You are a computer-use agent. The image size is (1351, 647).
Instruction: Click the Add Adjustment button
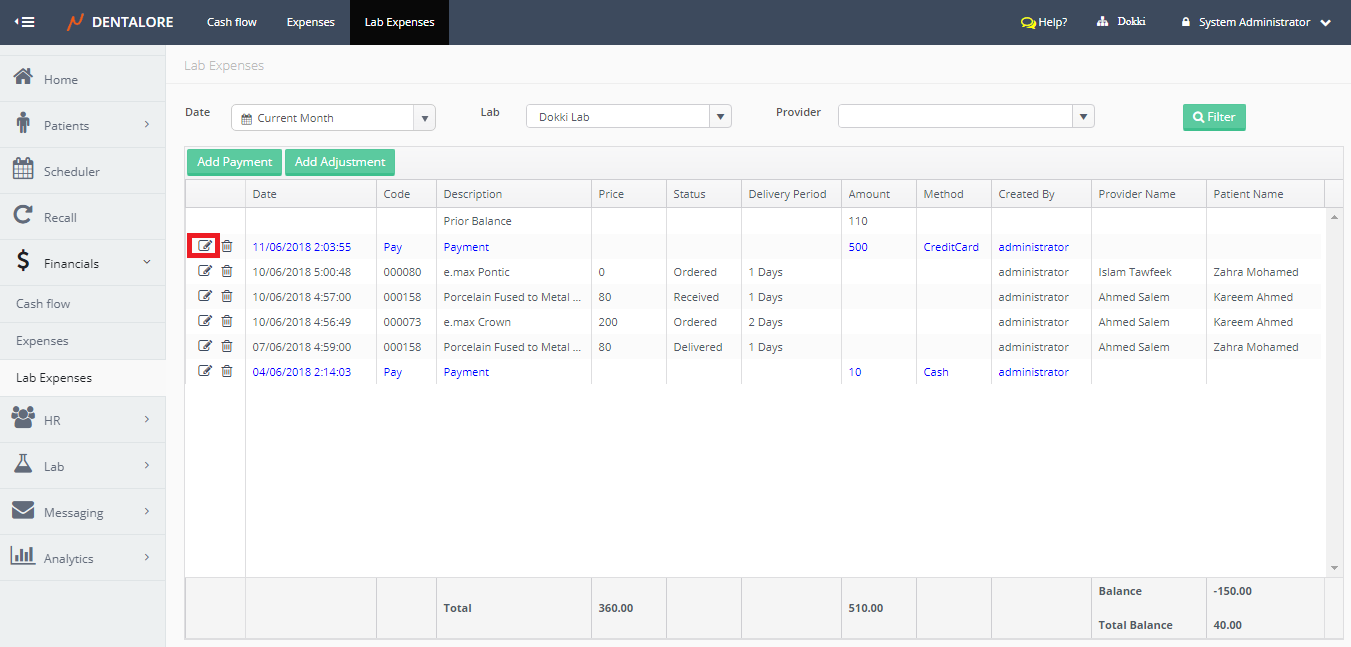point(340,162)
